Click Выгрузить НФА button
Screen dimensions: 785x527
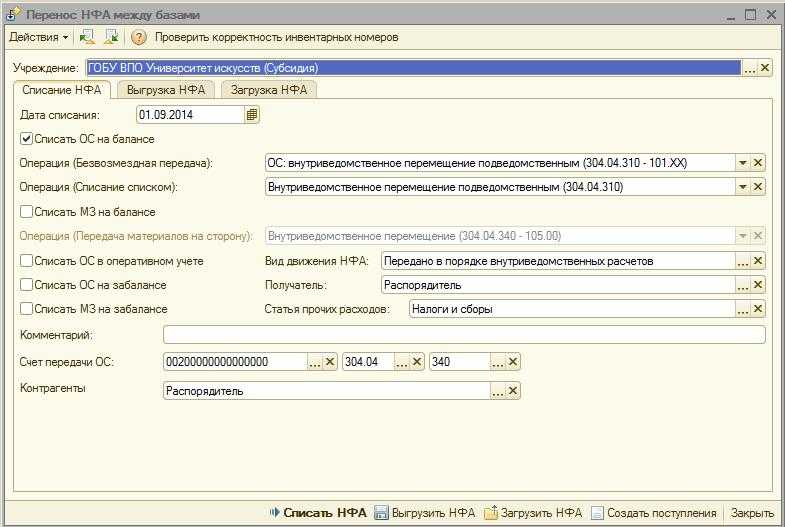425,513
